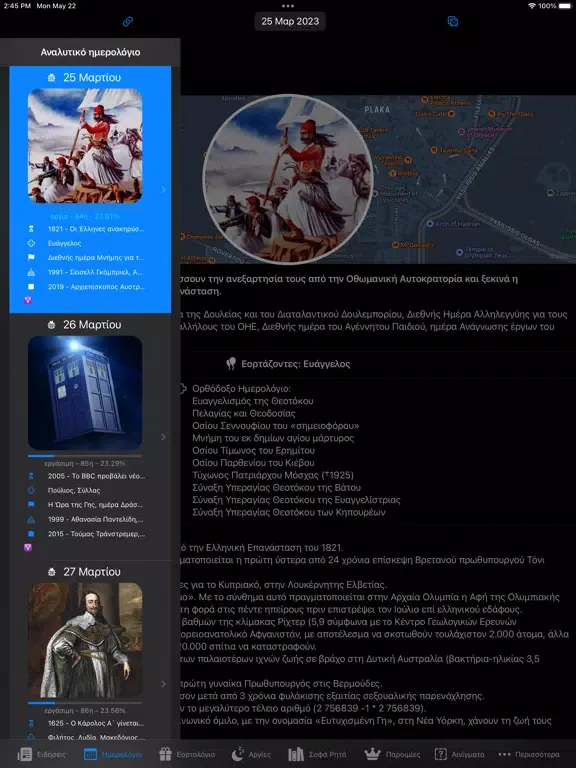Tap the Αναλυτικό ημερολόγιο panel title
The width and height of the screenshot is (576, 768).
pos(90,52)
